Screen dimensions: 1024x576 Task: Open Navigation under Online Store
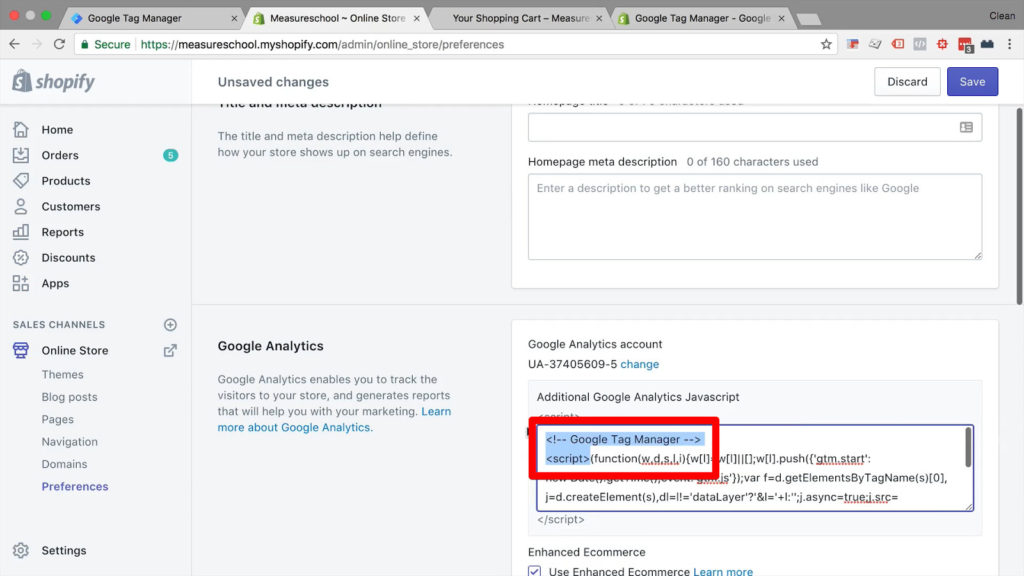tap(69, 442)
